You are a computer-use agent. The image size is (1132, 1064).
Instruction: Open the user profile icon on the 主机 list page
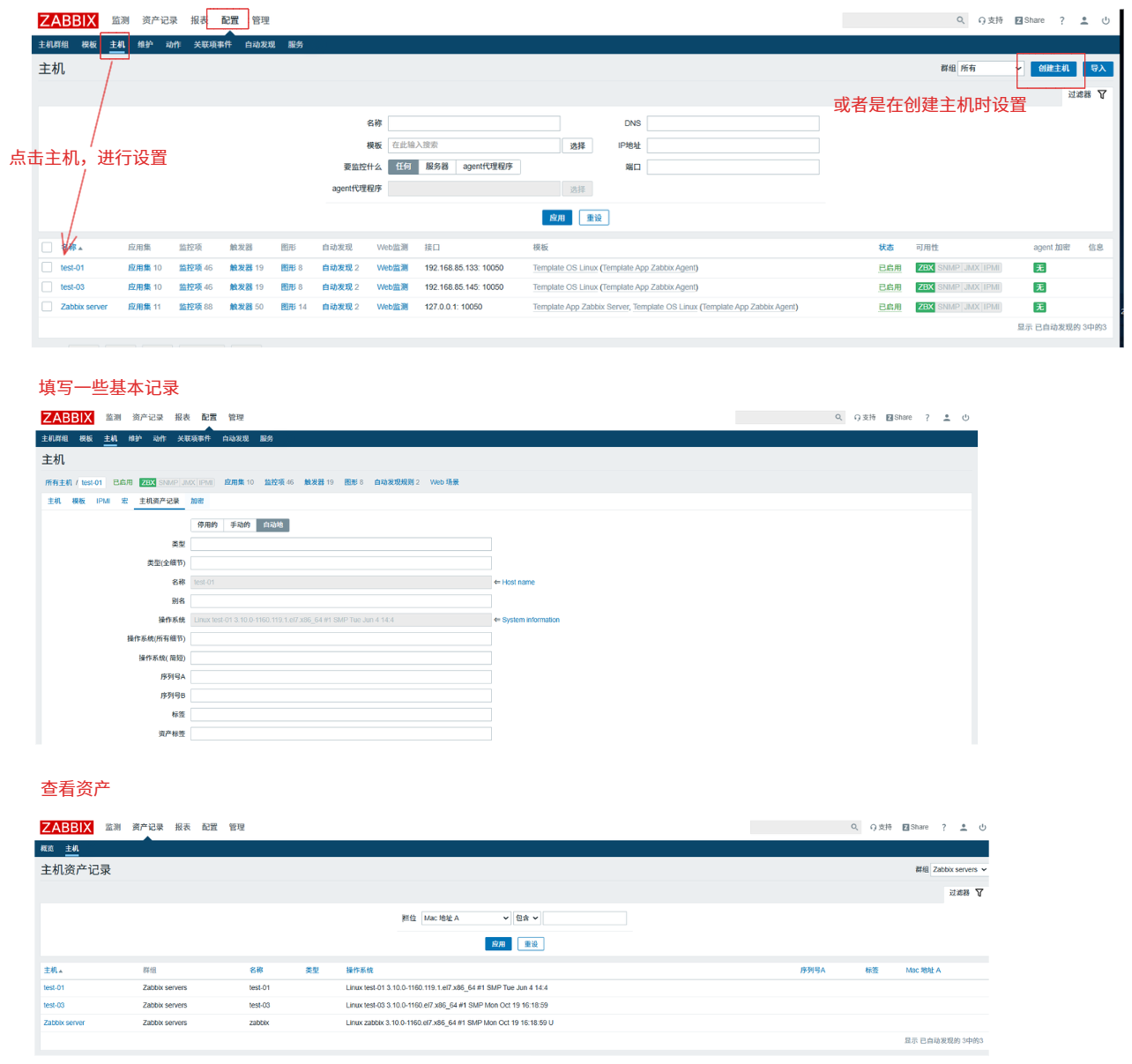click(x=1084, y=20)
